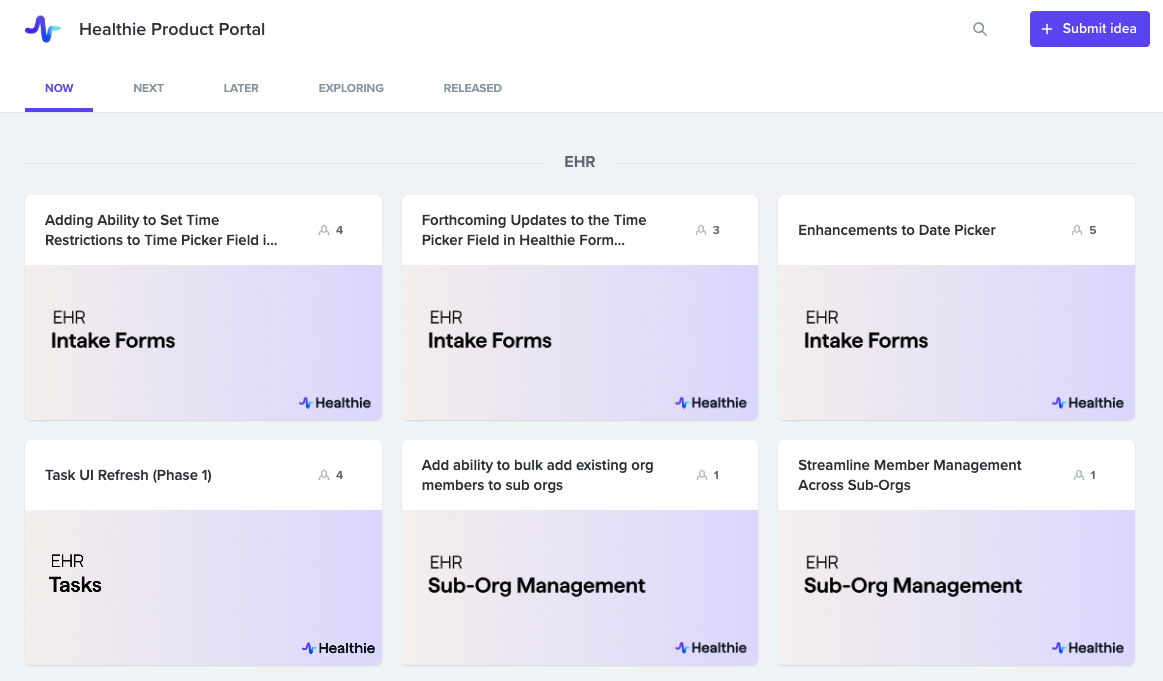Open the Forthcoming Updates Intake Forms thumbnail
This screenshot has width=1163, height=681.
tap(579, 342)
